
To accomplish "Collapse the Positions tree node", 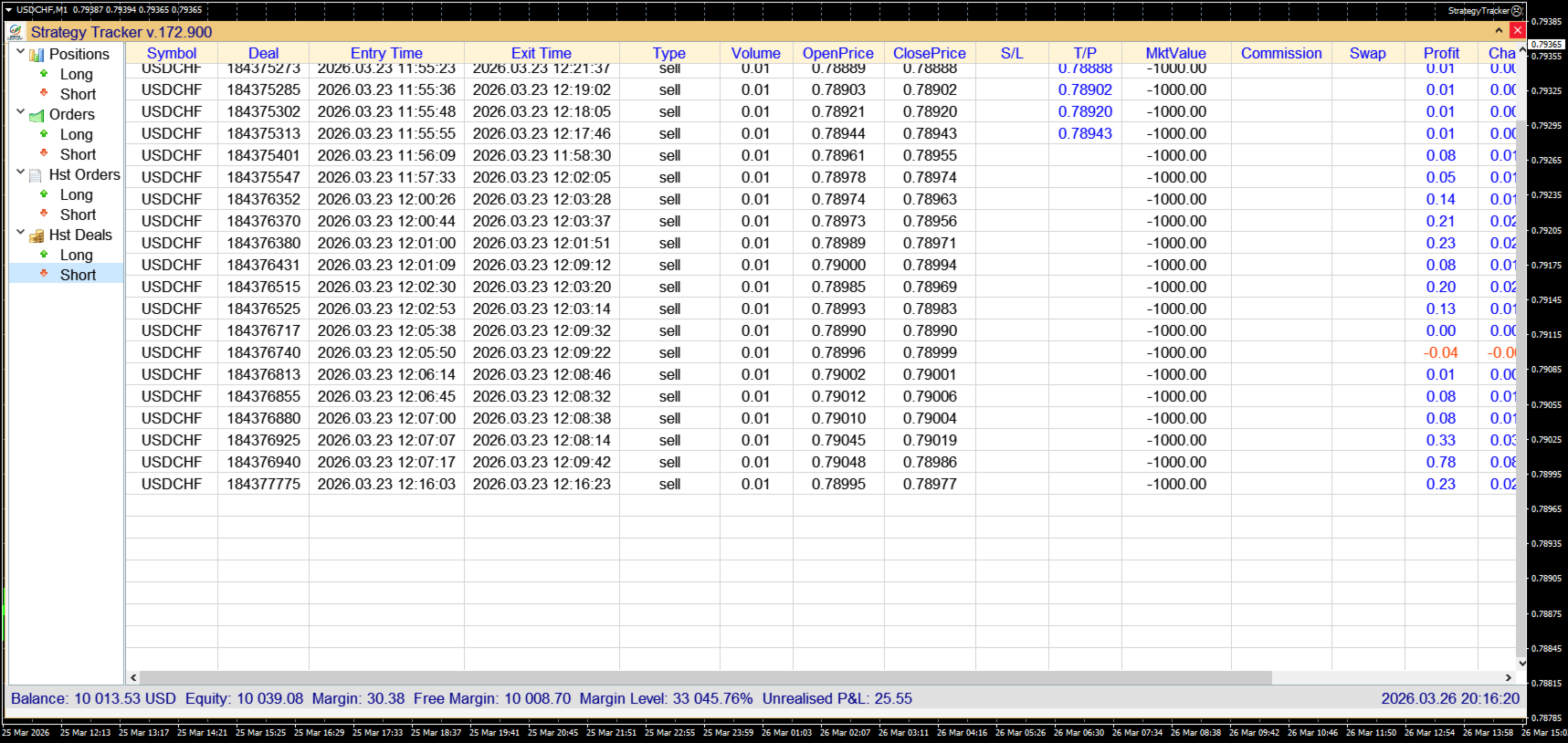I will pos(20,52).
